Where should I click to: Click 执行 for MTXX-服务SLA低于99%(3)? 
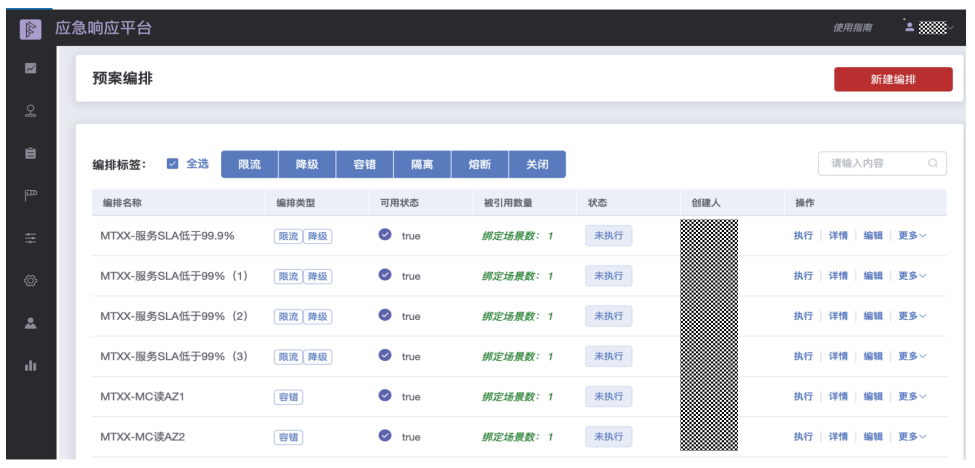[803, 356]
